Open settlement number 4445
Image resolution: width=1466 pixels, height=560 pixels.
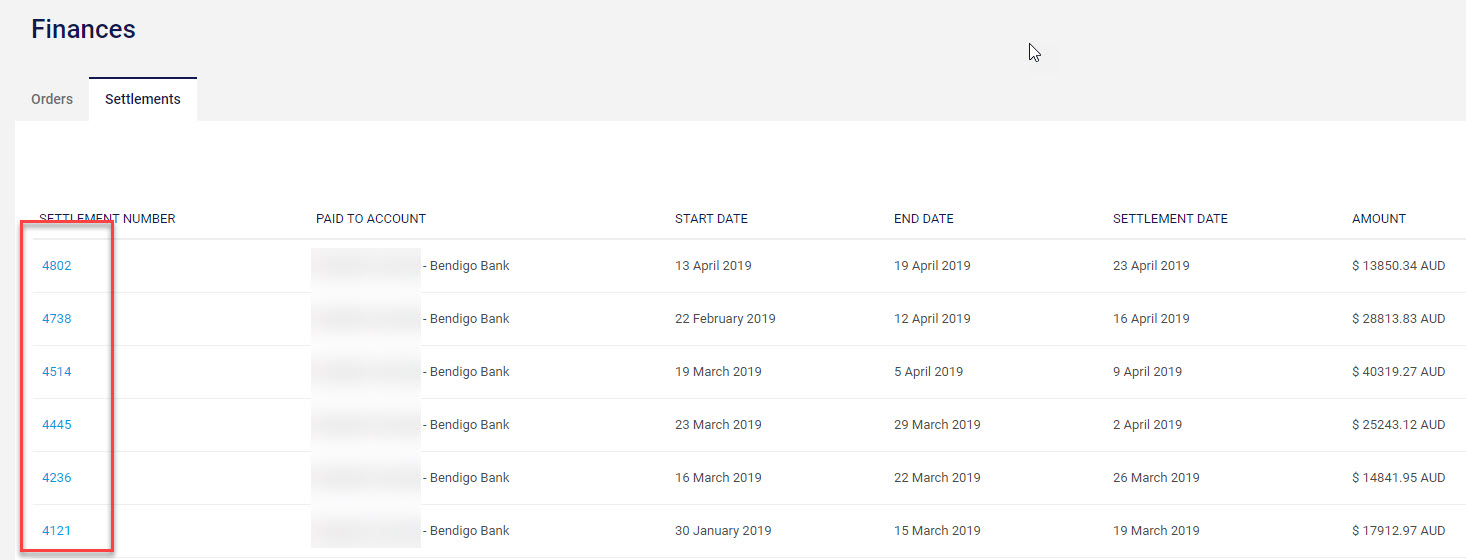click(x=57, y=425)
